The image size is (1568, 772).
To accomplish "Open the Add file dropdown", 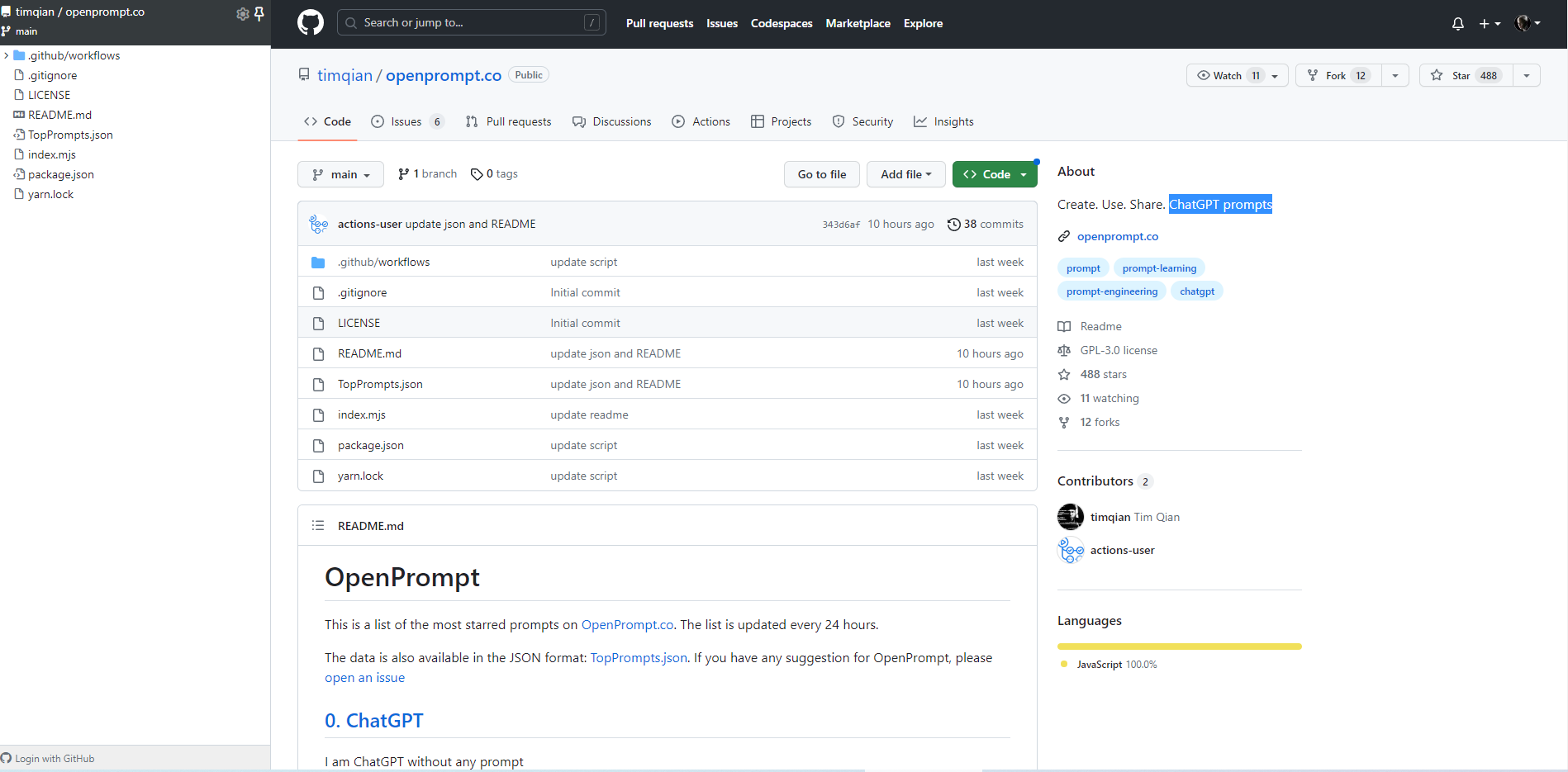I will click(x=906, y=174).
